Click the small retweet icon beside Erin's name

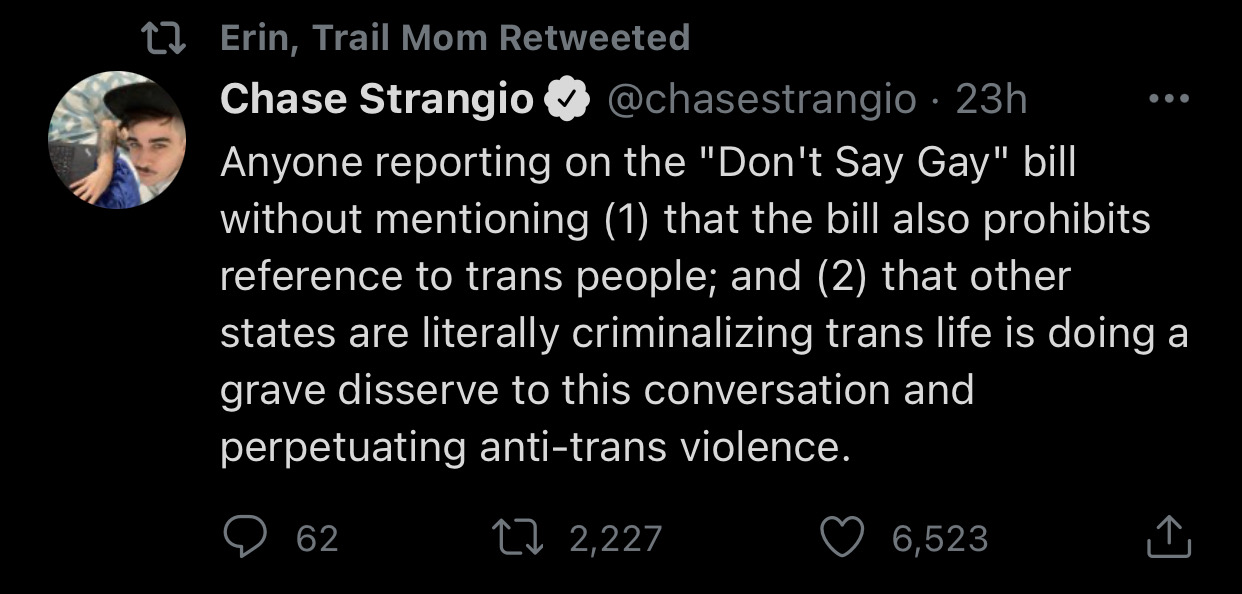point(165,39)
